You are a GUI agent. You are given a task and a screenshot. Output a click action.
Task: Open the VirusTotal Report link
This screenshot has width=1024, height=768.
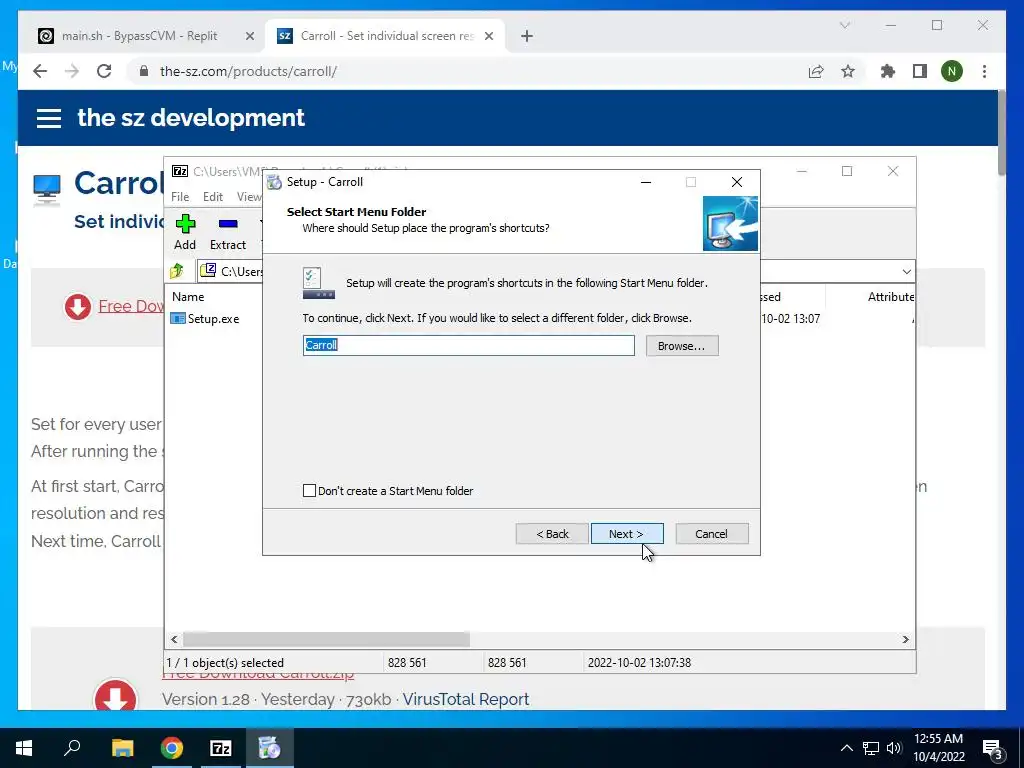[466, 699]
